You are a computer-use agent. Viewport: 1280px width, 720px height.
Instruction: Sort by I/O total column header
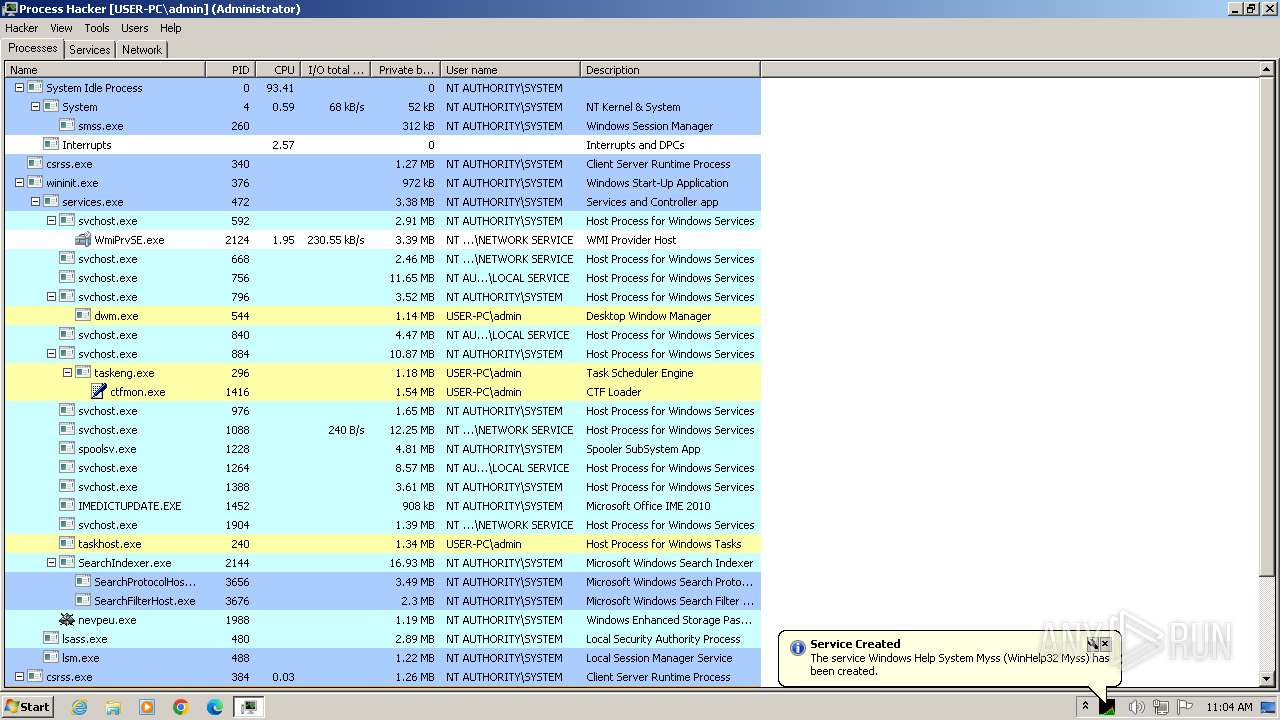point(335,70)
